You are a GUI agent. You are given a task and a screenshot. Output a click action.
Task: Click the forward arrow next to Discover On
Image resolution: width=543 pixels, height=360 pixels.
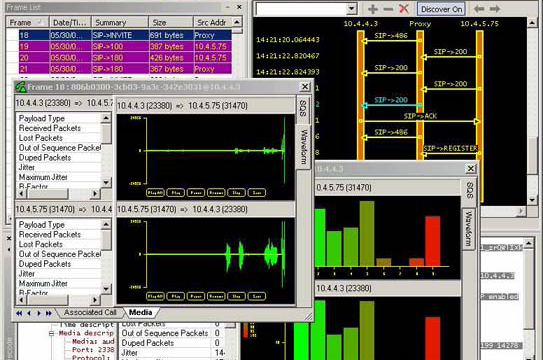[495, 9]
